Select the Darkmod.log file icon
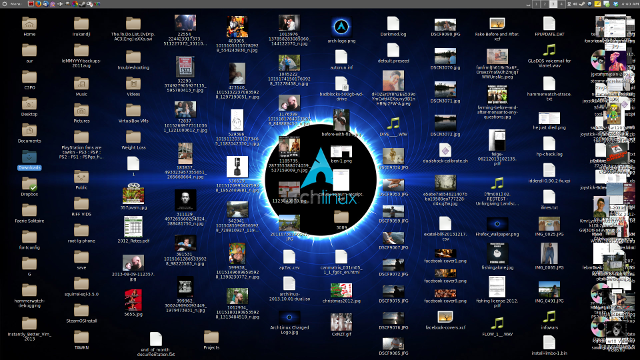Image resolution: width=640 pixels, height=360 pixels. 393,26
